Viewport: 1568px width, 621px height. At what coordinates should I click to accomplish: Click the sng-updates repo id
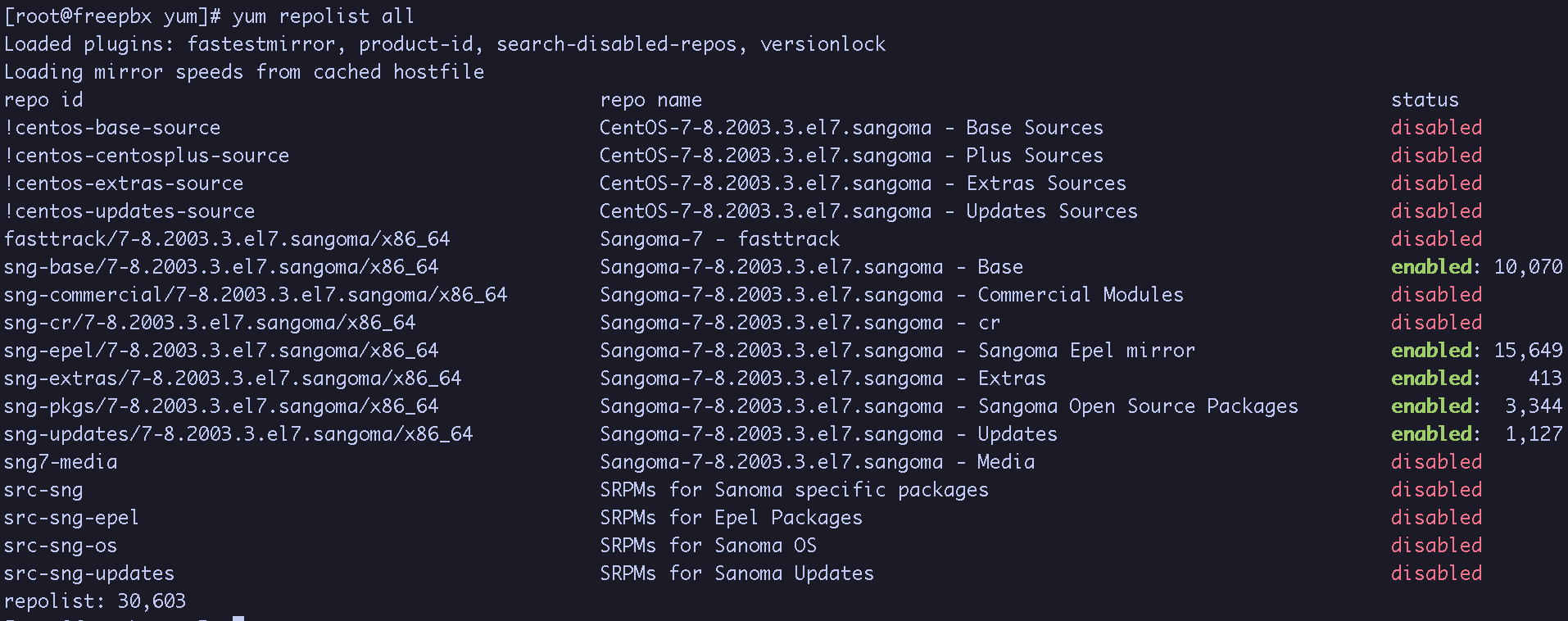coord(238,434)
